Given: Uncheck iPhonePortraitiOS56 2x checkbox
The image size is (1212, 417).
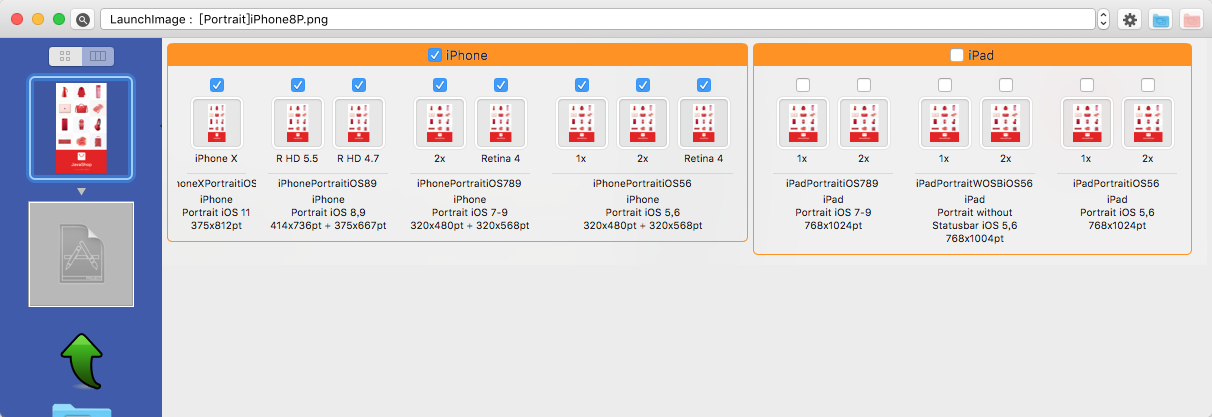Looking at the screenshot, I should pos(643,85).
